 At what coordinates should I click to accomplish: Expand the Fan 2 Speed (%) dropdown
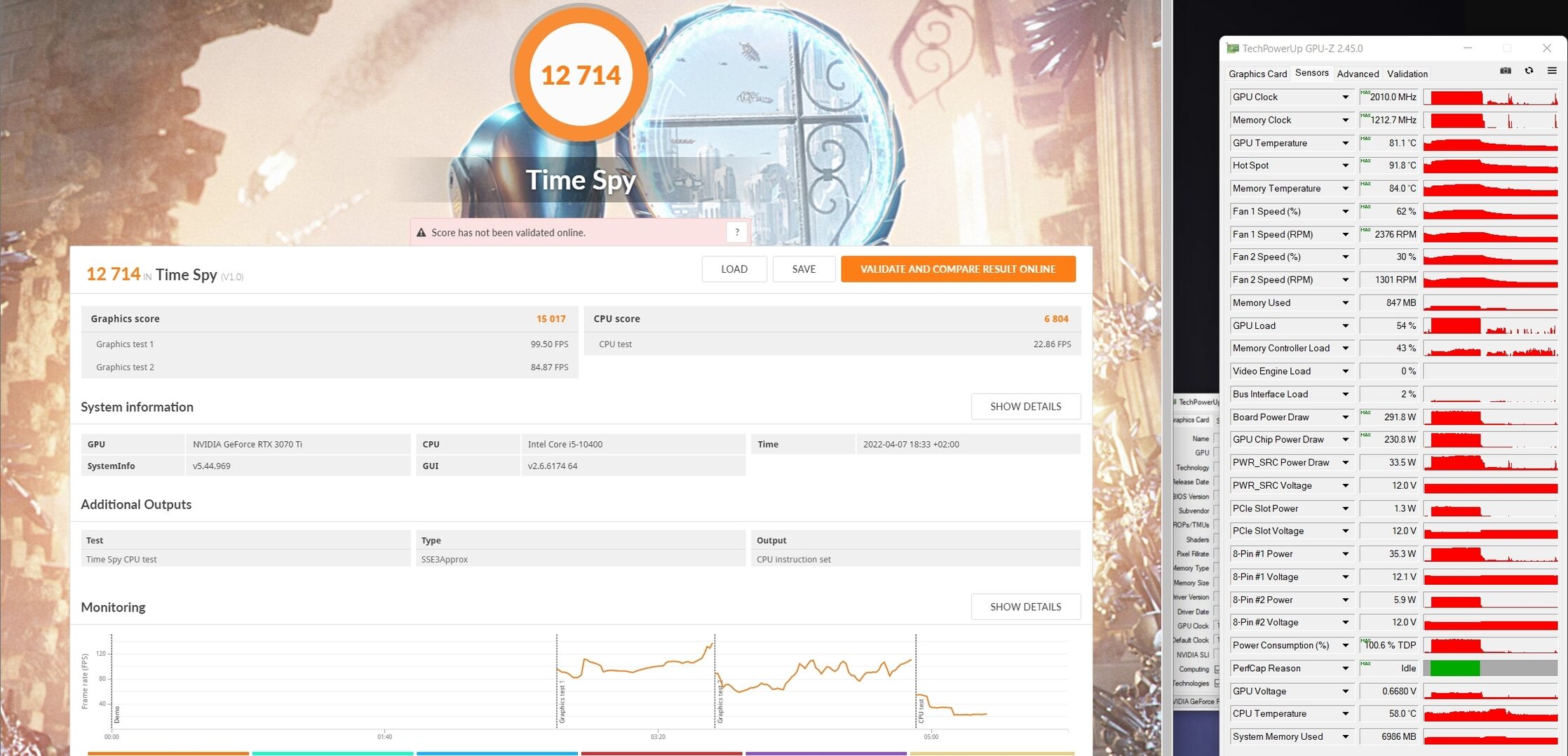[x=1345, y=257]
